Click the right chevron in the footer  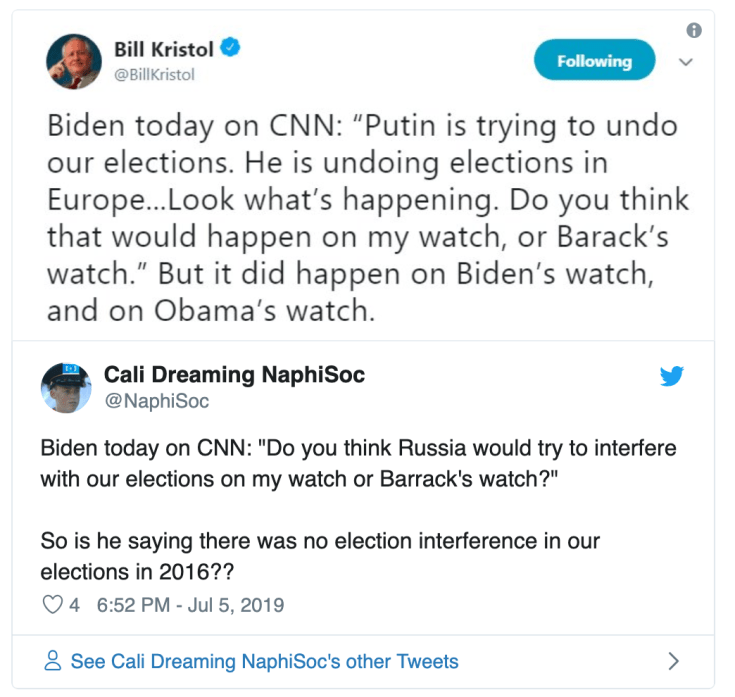coord(673,661)
